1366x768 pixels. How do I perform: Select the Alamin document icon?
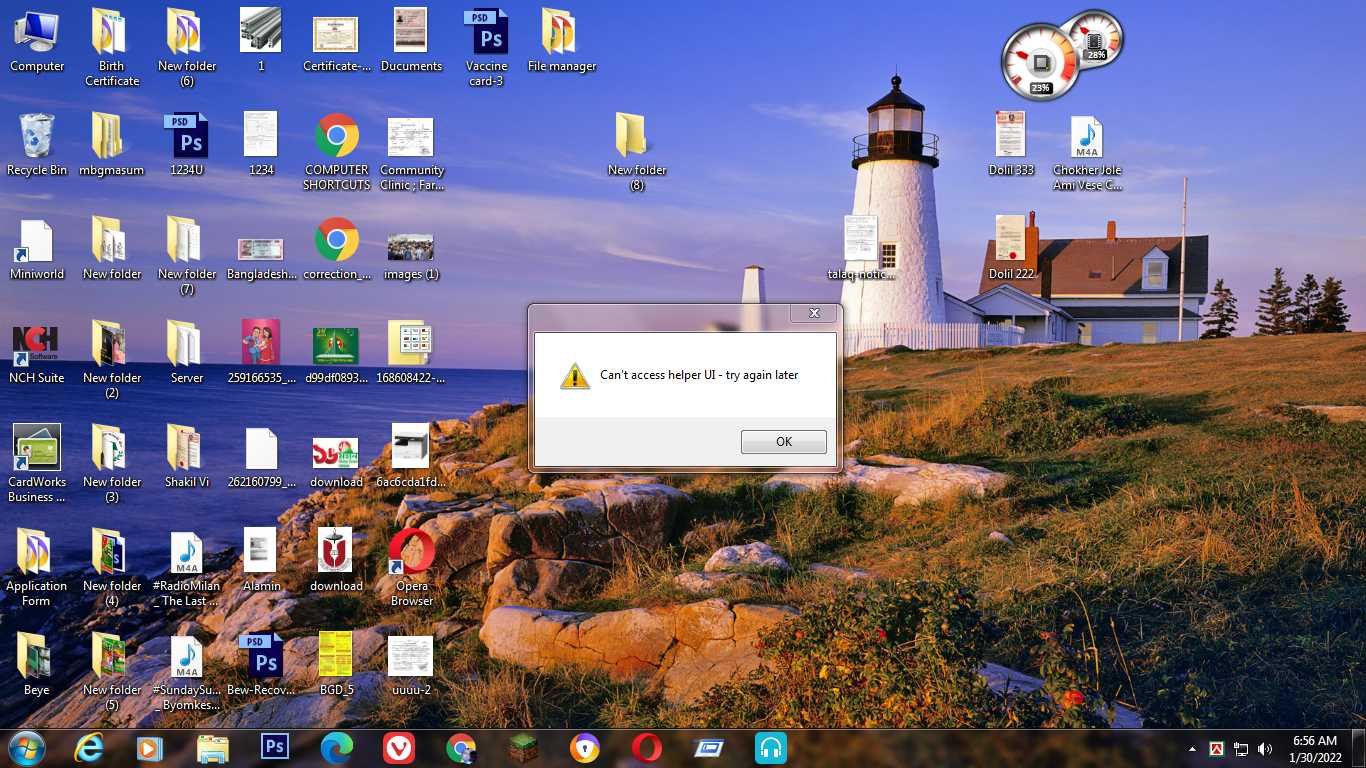261,560
